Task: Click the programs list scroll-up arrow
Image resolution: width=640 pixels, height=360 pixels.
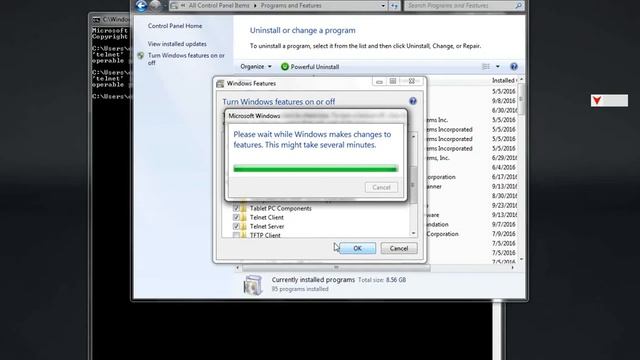Action: coord(521,80)
